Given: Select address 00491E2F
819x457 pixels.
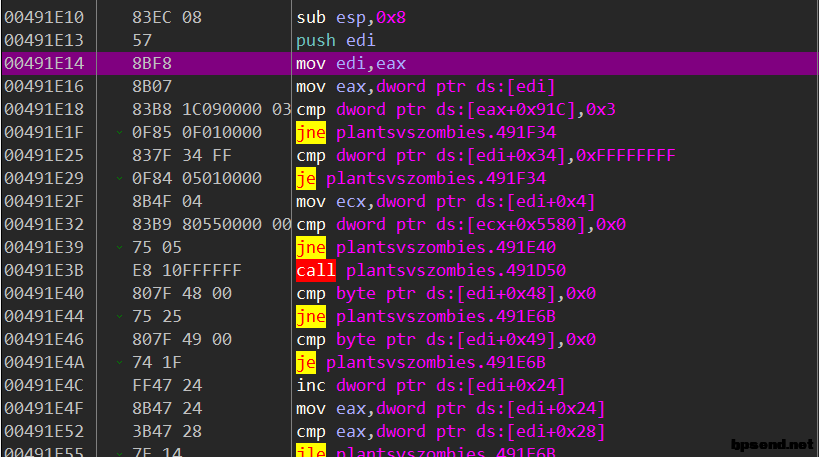Looking at the screenshot, I should (x=44, y=201).
